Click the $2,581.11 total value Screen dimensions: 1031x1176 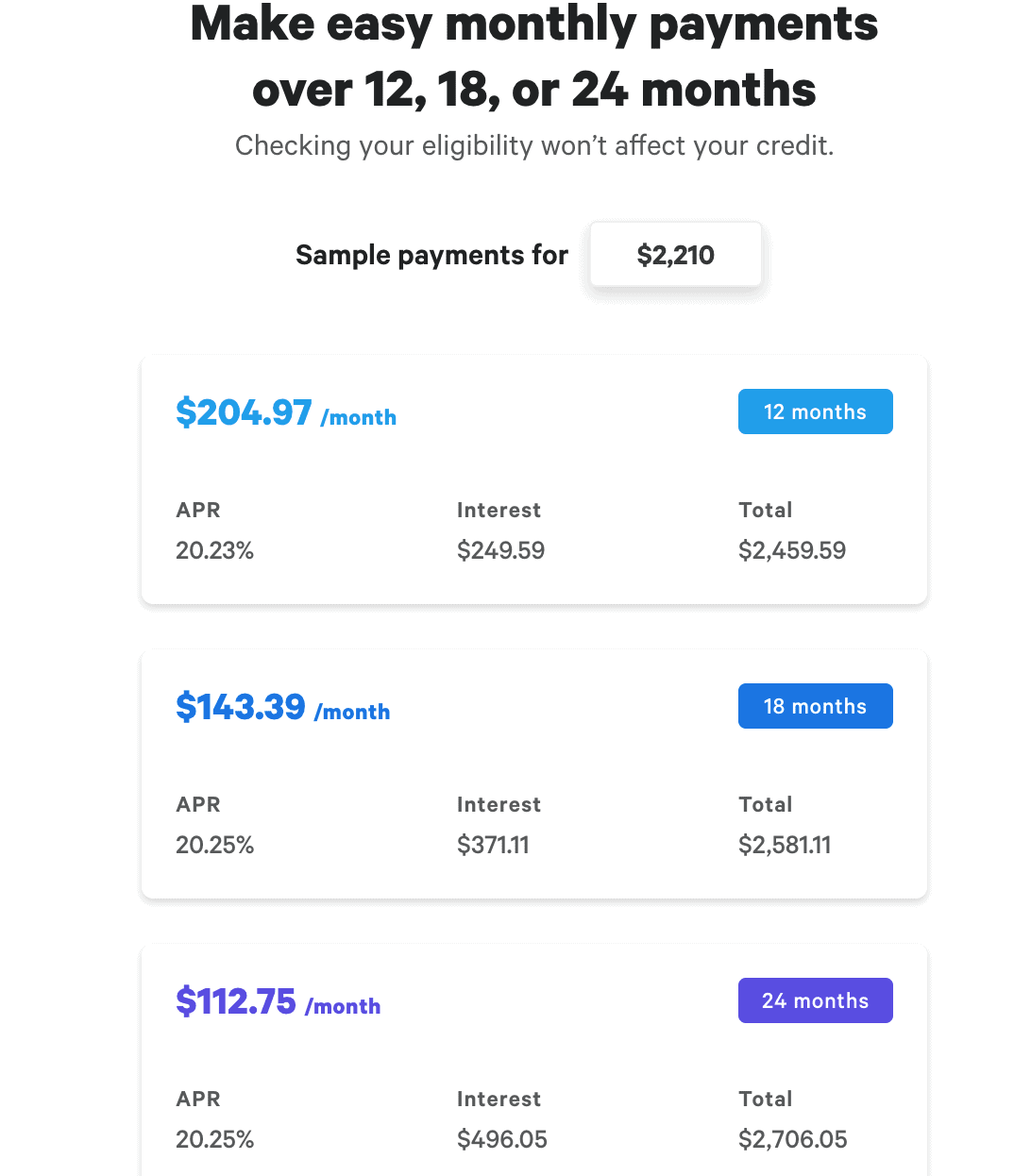point(785,845)
